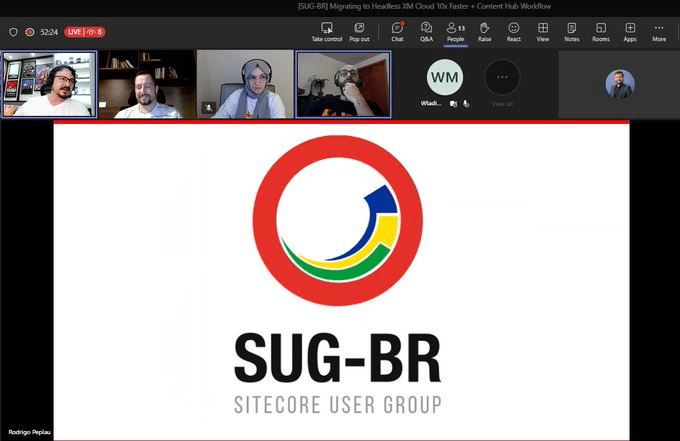This screenshot has width=680, height=441.
Task: Click the LIVE viewer count badge
Action: (85, 32)
